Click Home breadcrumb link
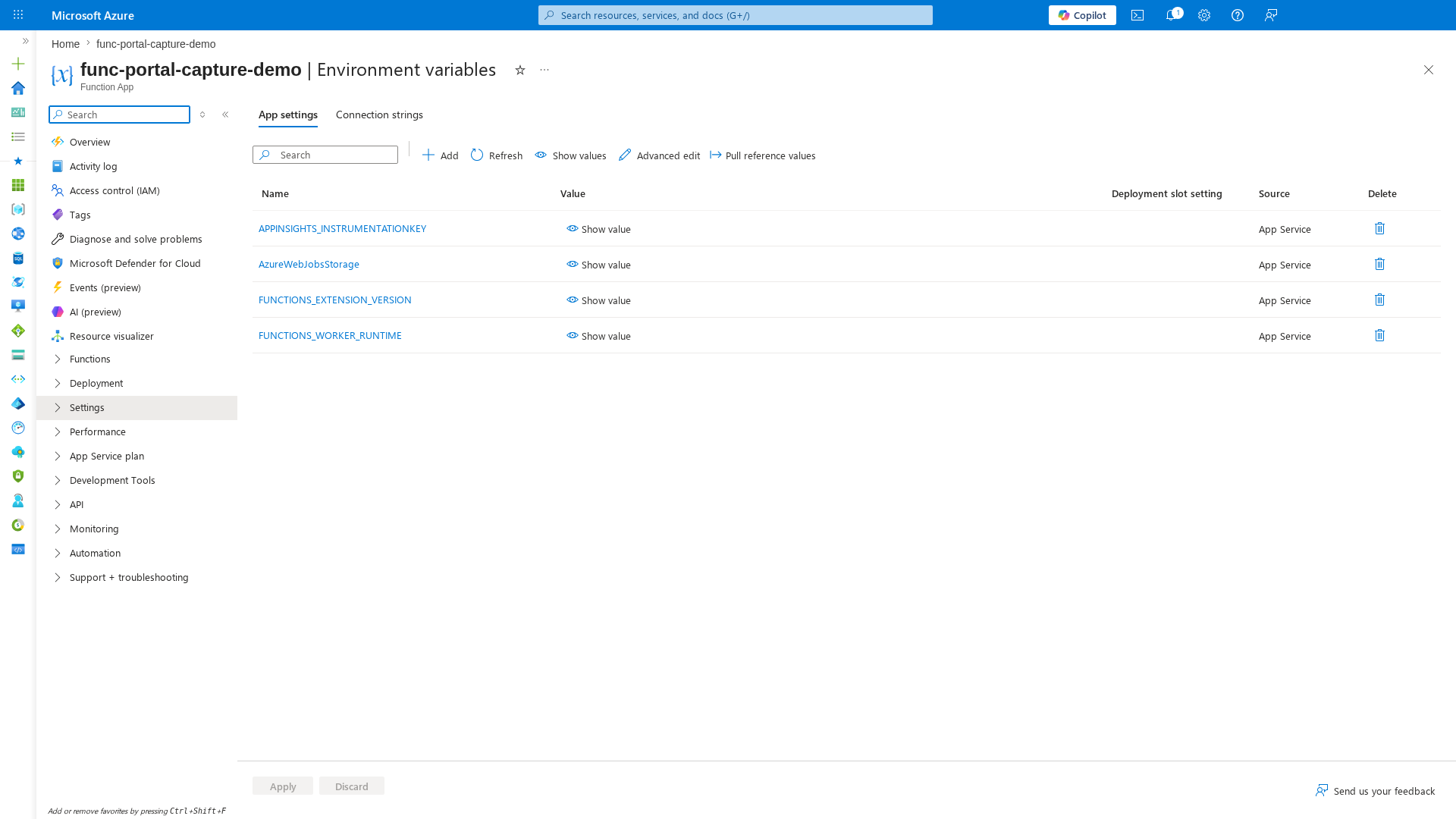 pos(65,44)
